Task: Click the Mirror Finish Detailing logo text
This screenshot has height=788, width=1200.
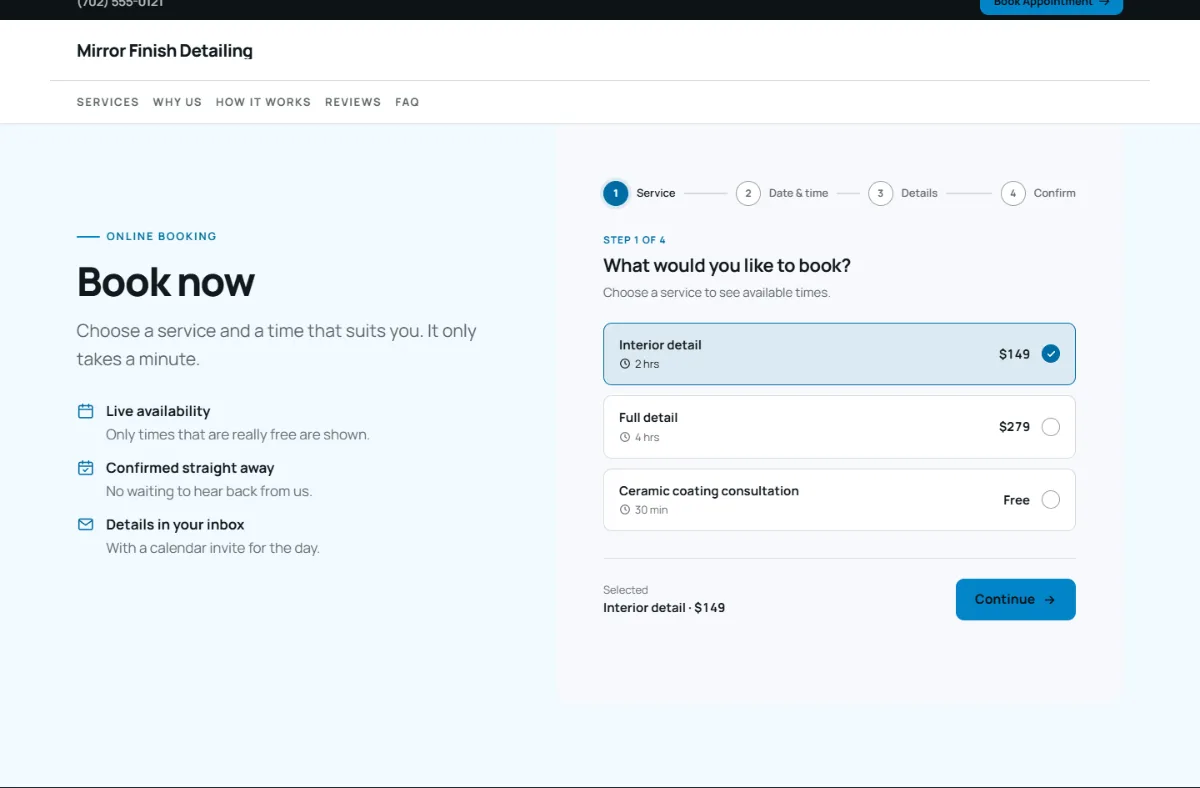Action: point(165,50)
